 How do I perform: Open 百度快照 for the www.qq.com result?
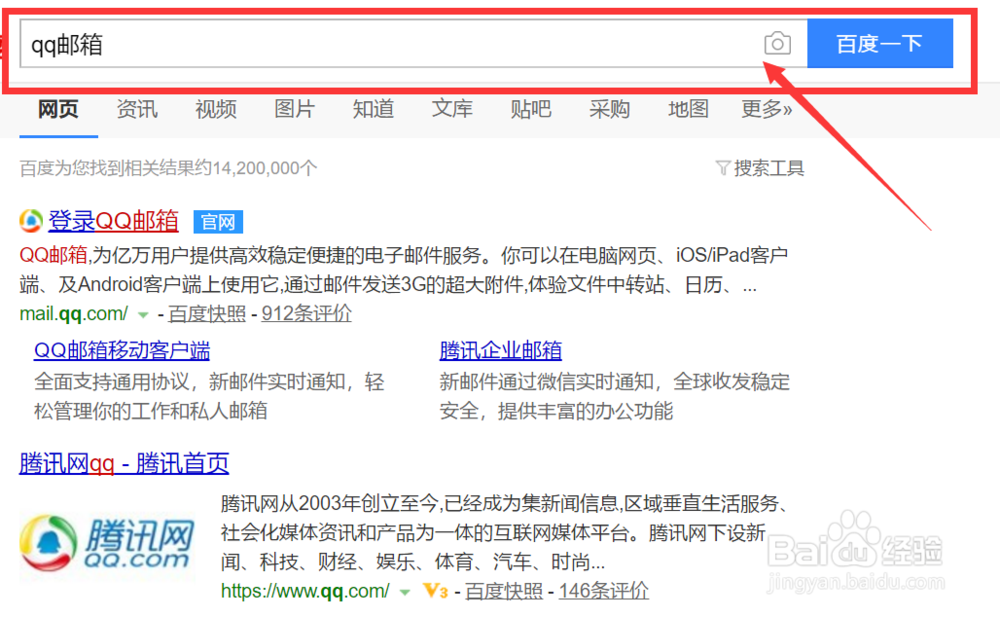[x=504, y=591]
